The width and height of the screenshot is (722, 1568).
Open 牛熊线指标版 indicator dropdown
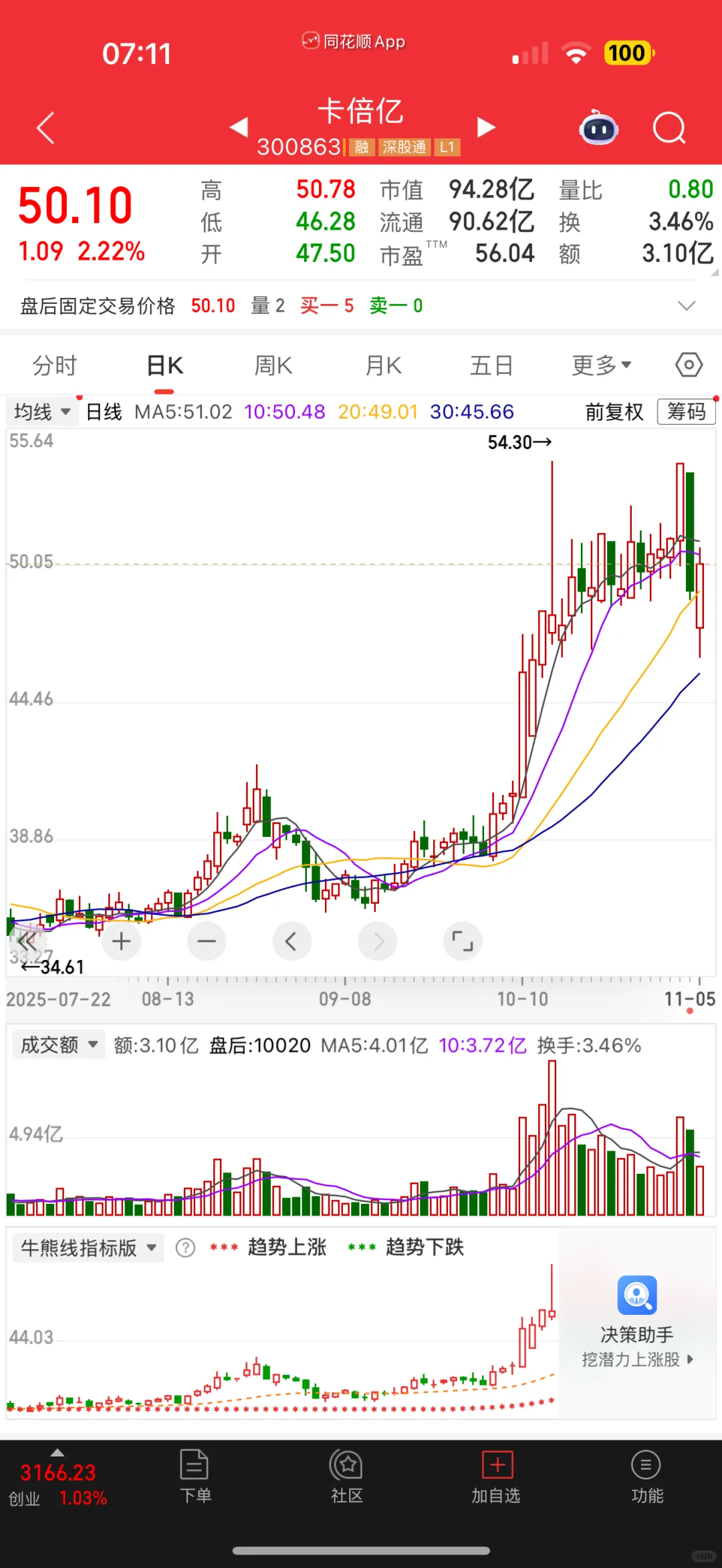(88, 1247)
